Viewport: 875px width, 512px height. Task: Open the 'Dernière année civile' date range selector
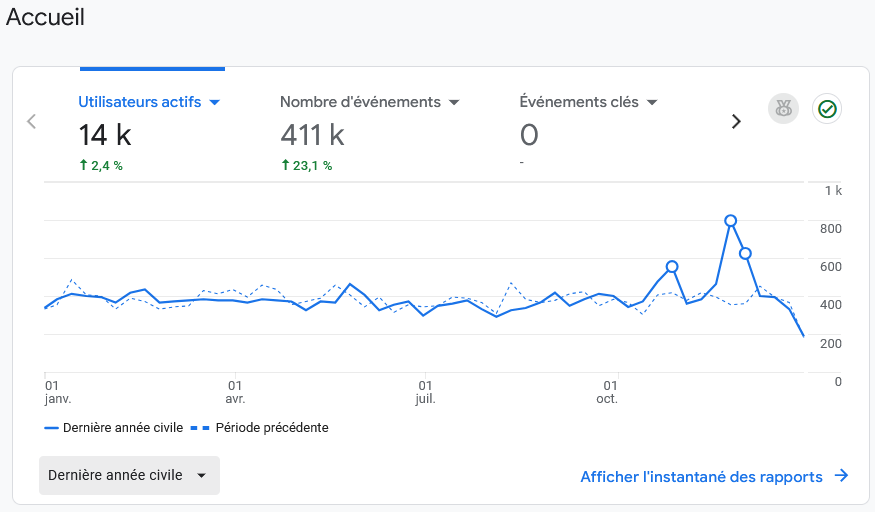coord(129,476)
